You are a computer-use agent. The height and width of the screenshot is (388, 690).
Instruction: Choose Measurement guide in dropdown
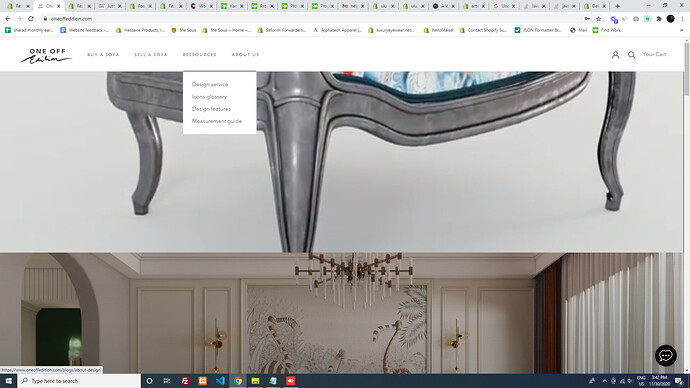[217, 121]
